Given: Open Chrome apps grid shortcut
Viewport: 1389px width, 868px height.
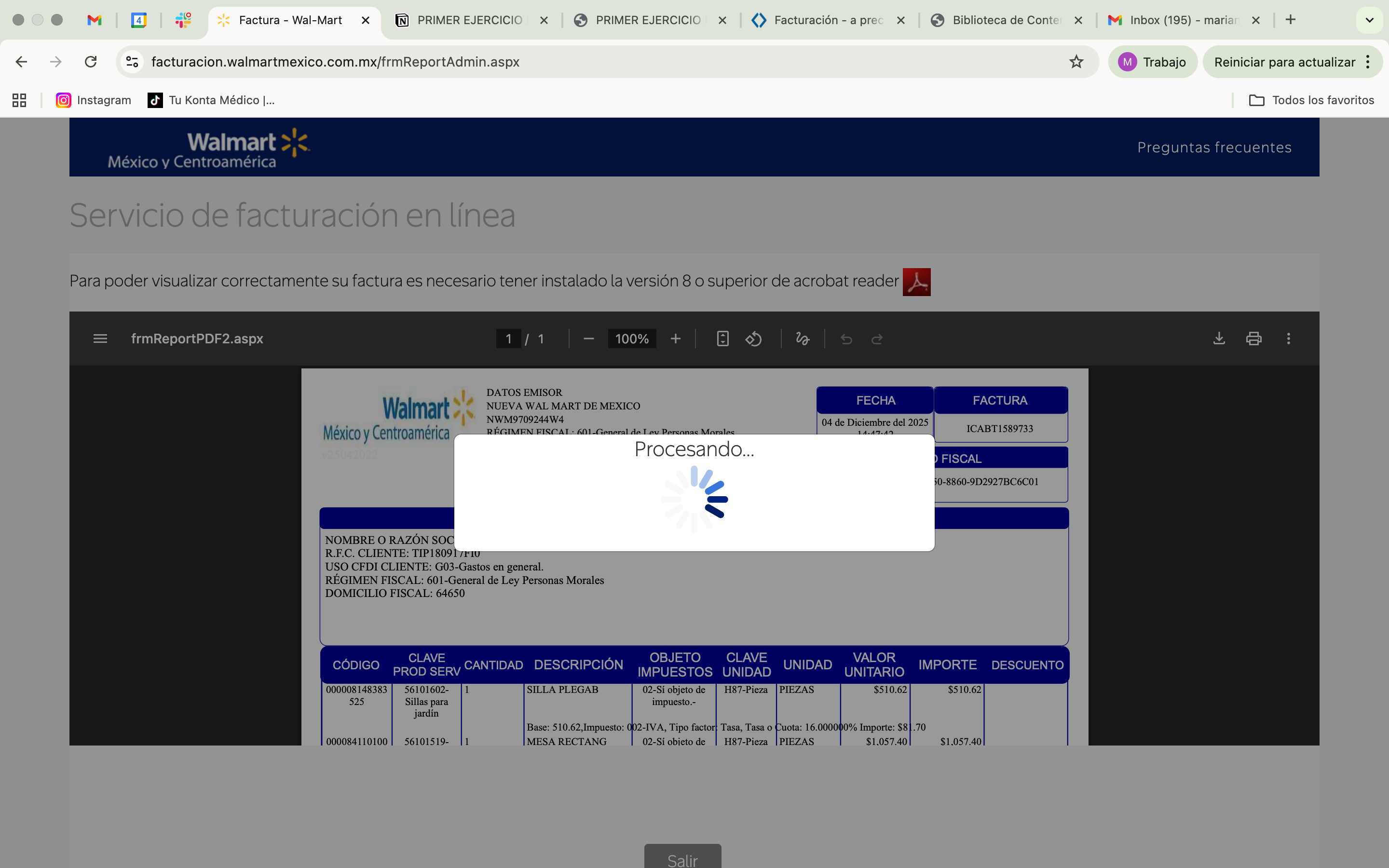Looking at the screenshot, I should click(19, 100).
